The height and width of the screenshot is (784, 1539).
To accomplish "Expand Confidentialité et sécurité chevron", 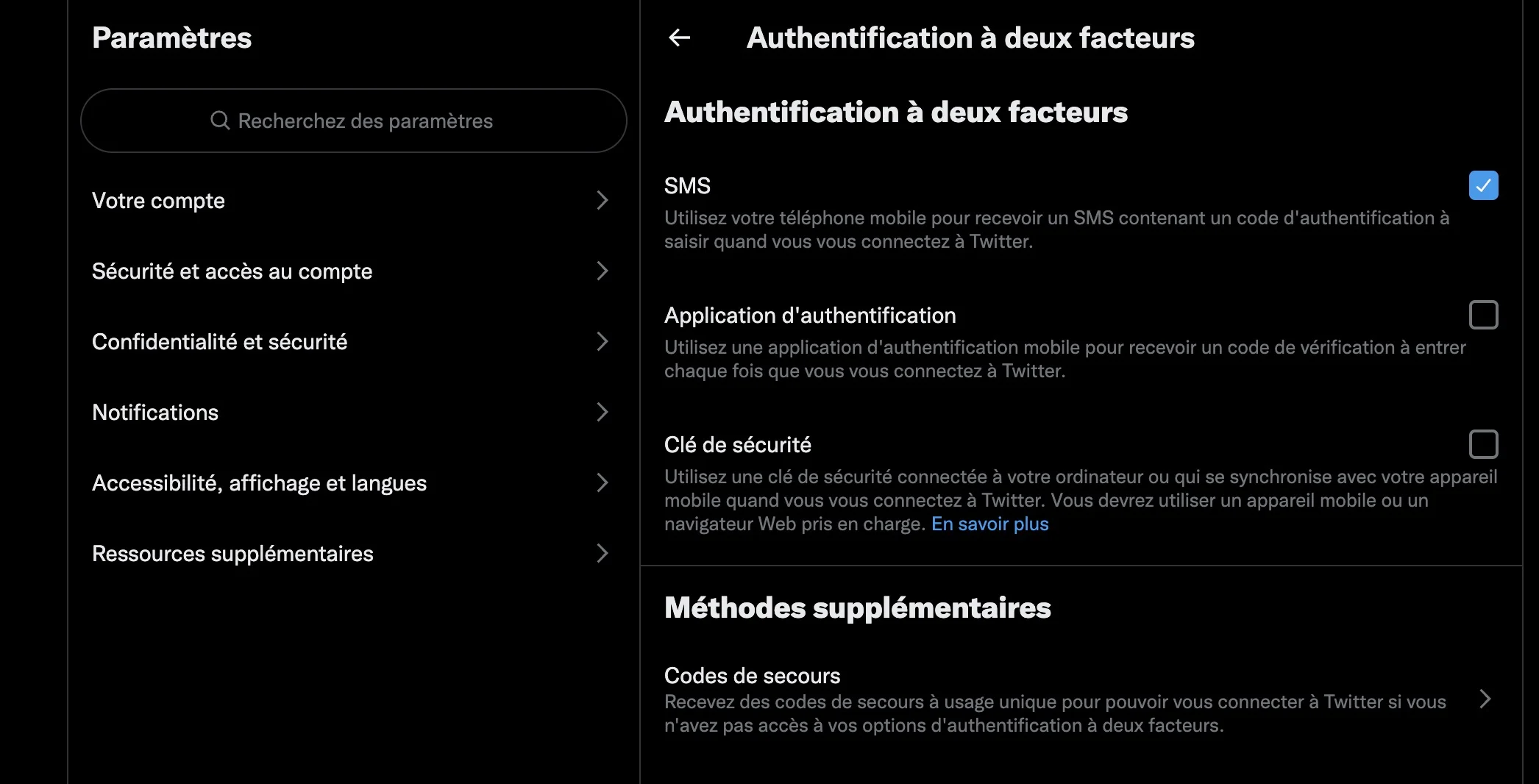I will (602, 341).
